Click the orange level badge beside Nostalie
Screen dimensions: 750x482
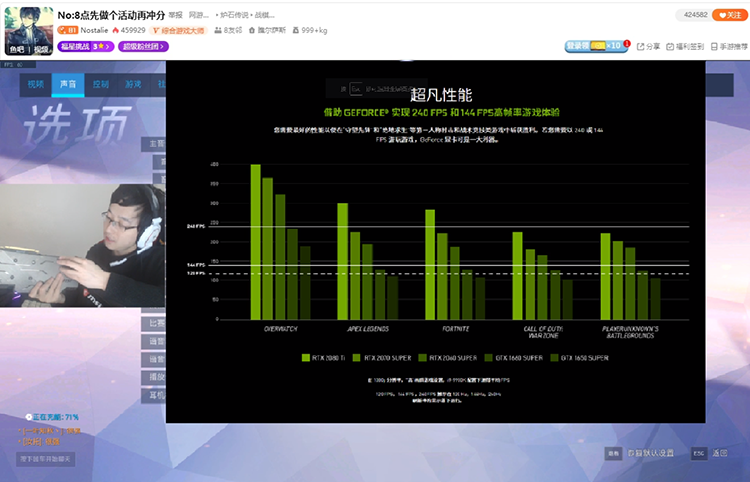67,30
